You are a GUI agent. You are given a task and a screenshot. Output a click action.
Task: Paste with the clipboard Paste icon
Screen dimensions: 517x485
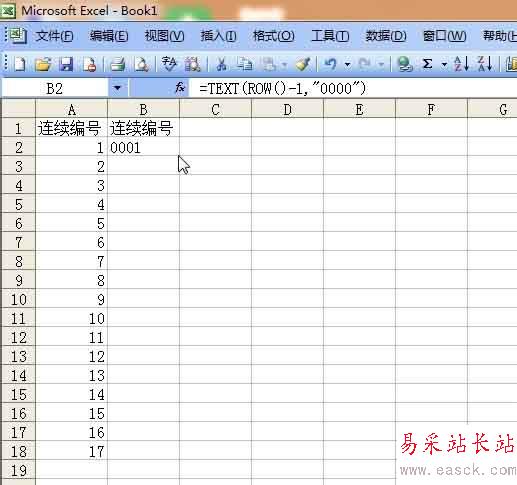tap(269, 64)
